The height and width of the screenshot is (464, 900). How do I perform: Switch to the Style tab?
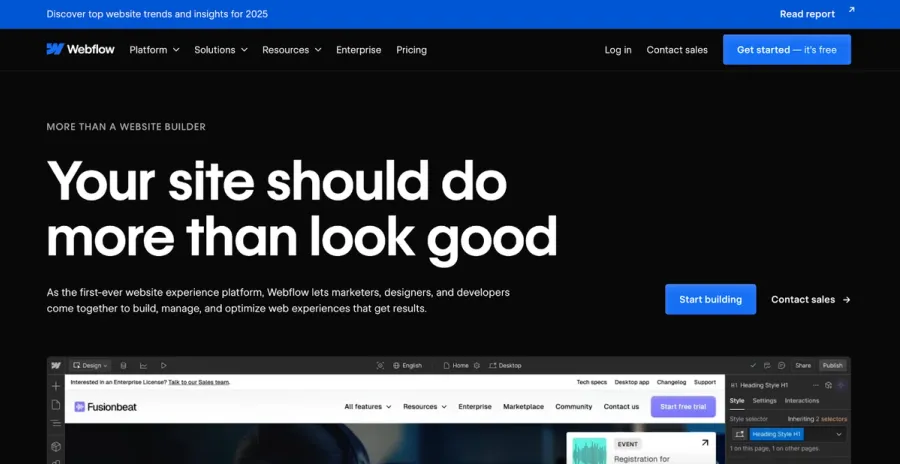point(737,401)
